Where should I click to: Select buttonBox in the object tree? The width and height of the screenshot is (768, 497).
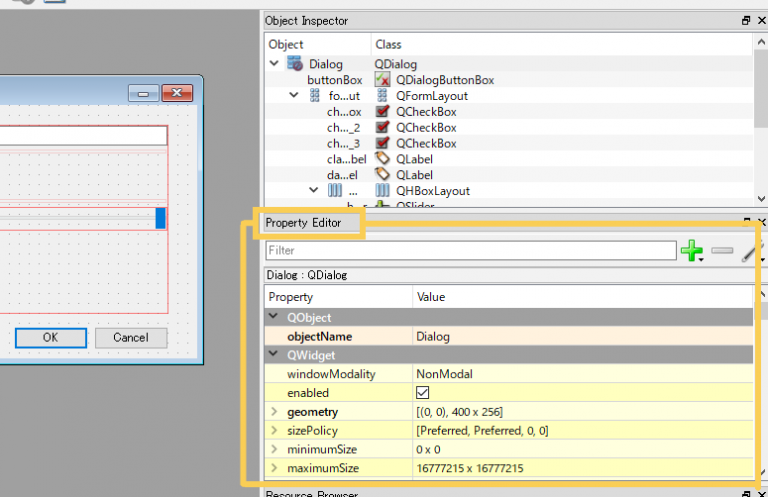[x=334, y=79]
